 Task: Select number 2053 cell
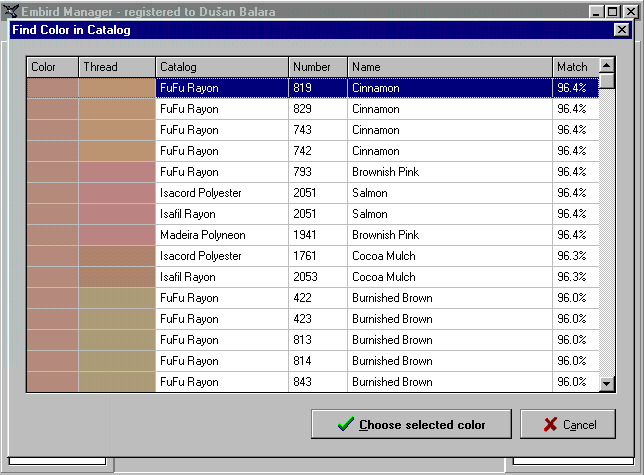(318, 277)
